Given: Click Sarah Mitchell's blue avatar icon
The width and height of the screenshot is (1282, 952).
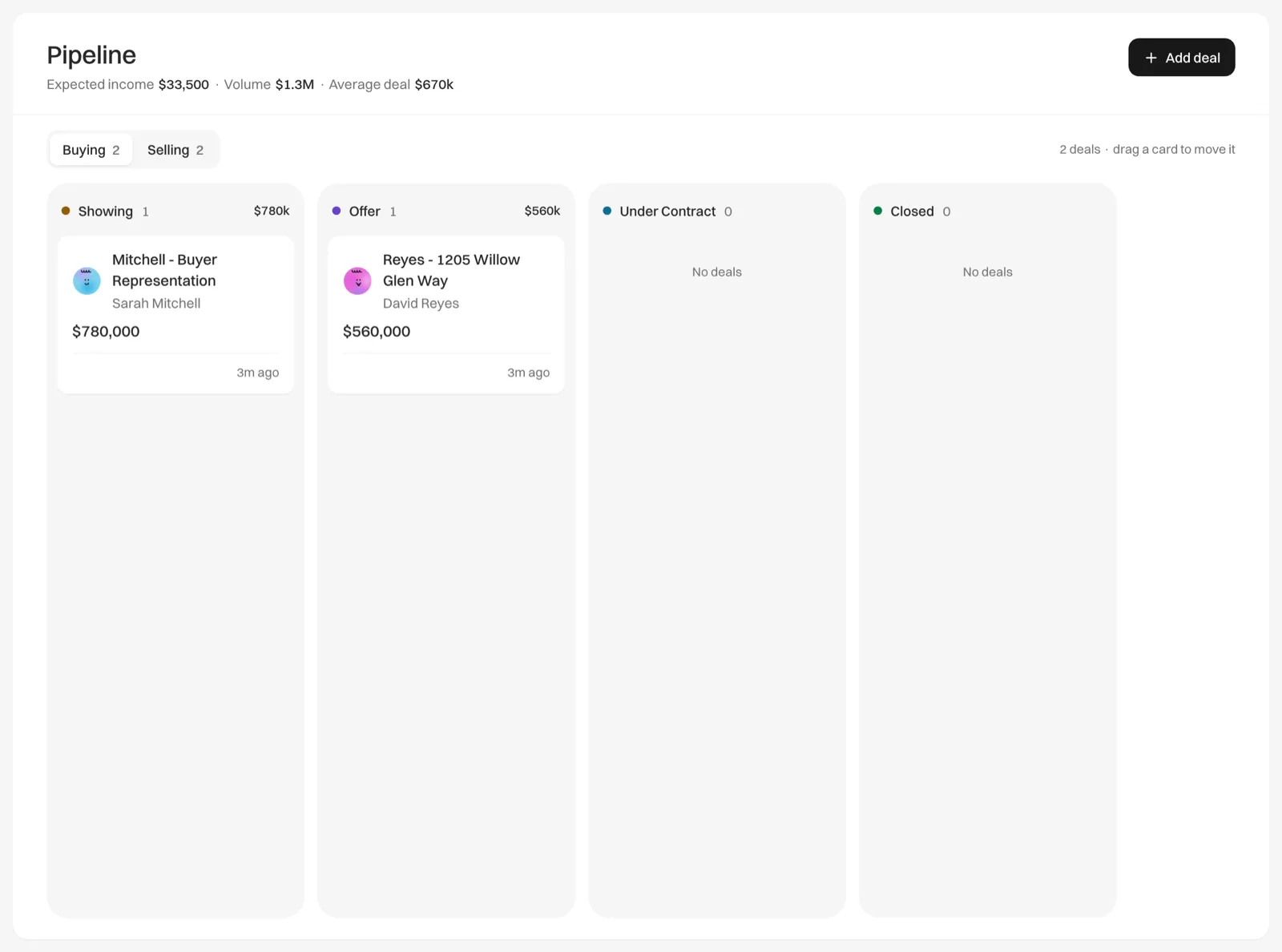Looking at the screenshot, I should [x=87, y=281].
